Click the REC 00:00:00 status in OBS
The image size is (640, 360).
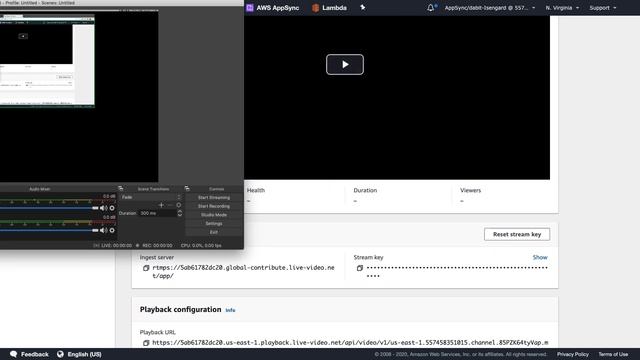pyautogui.click(x=154, y=246)
